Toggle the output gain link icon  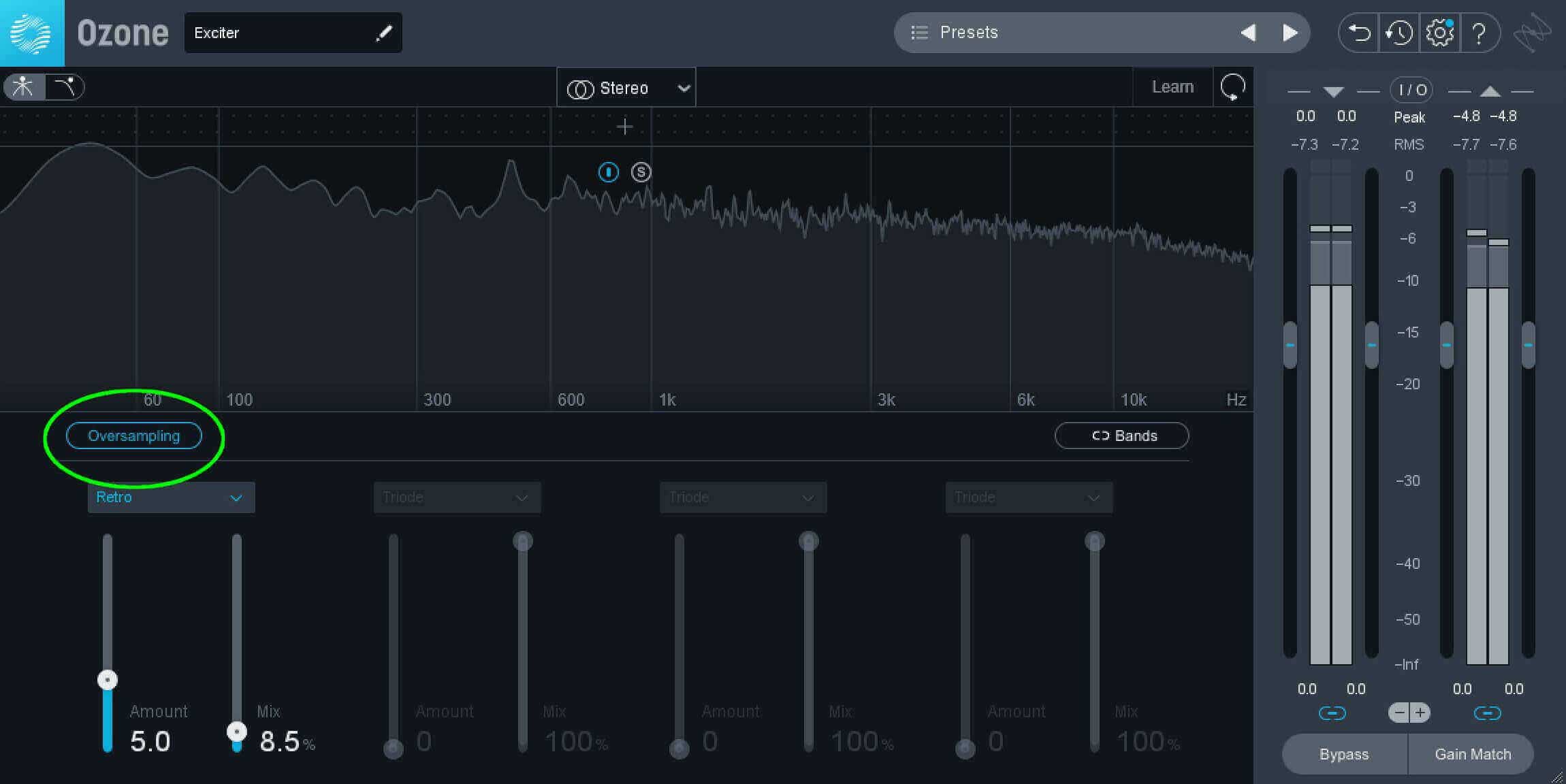1487,713
